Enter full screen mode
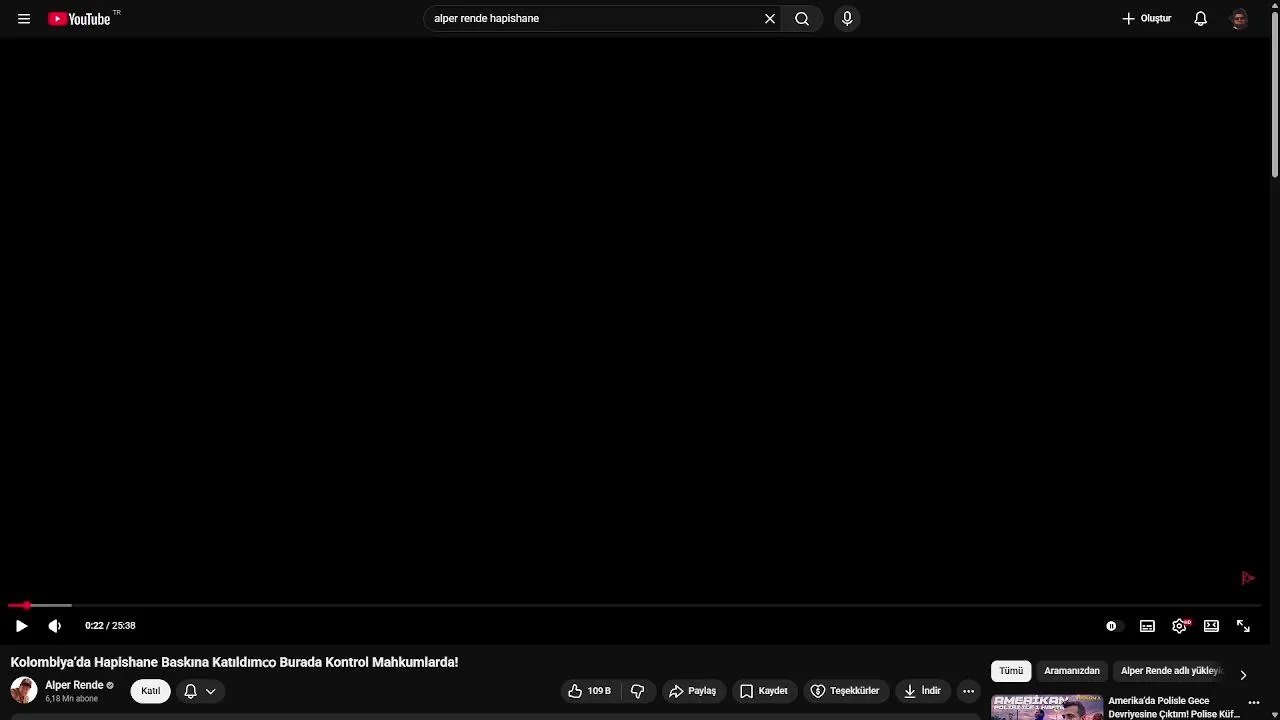 tap(1244, 626)
